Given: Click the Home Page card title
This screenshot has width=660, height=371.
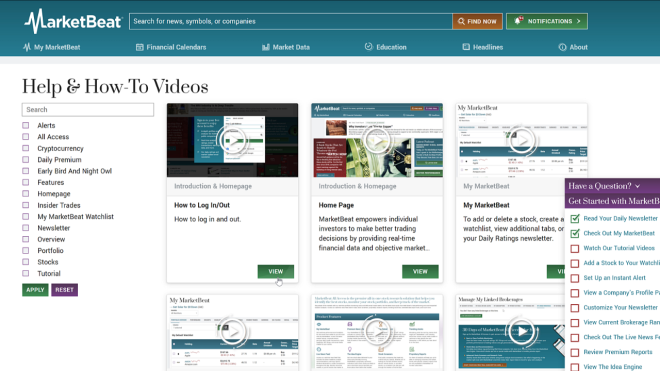Looking at the screenshot, I should pyautogui.click(x=336, y=205).
